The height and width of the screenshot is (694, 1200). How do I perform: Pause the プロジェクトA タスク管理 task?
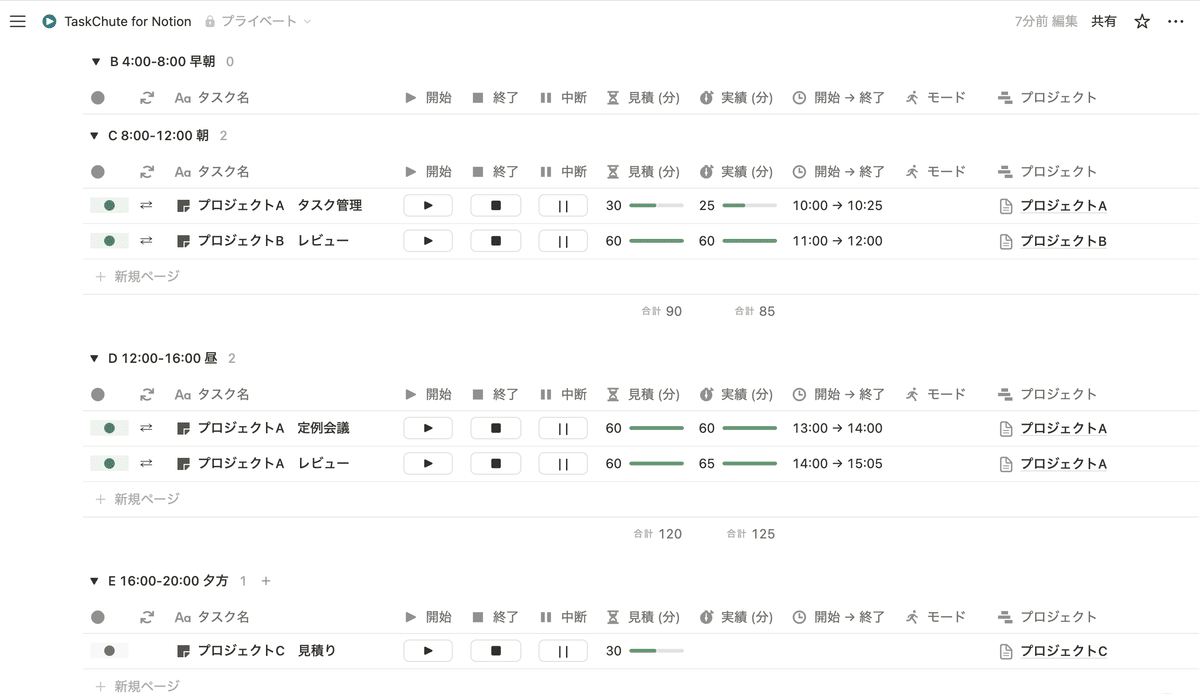[x=563, y=205]
